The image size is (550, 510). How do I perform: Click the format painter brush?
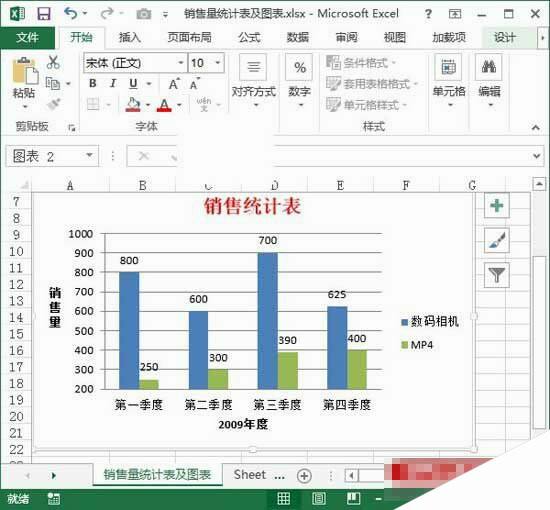click(53, 104)
